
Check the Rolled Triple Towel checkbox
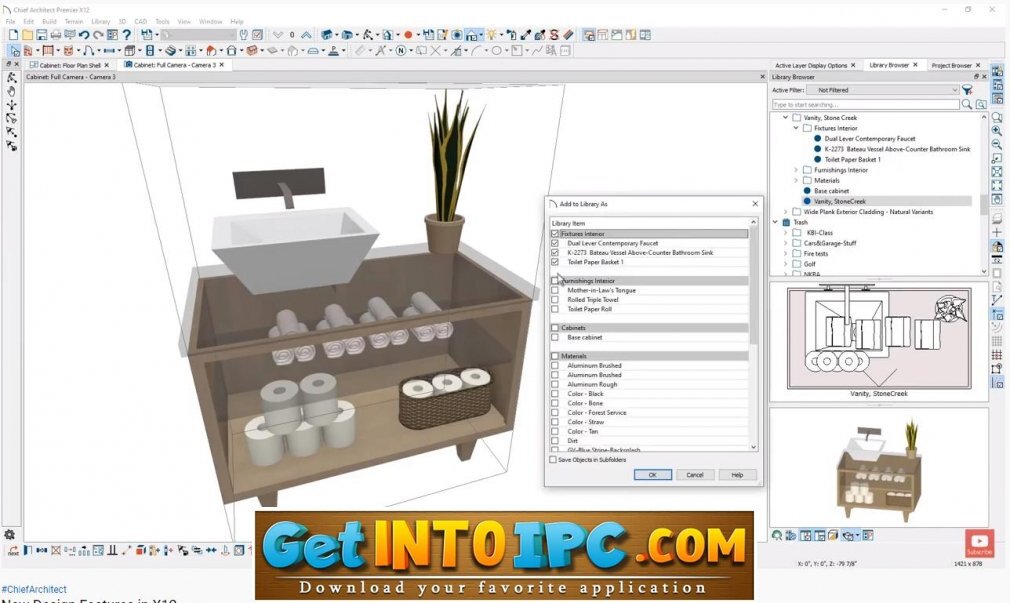point(555,300)
